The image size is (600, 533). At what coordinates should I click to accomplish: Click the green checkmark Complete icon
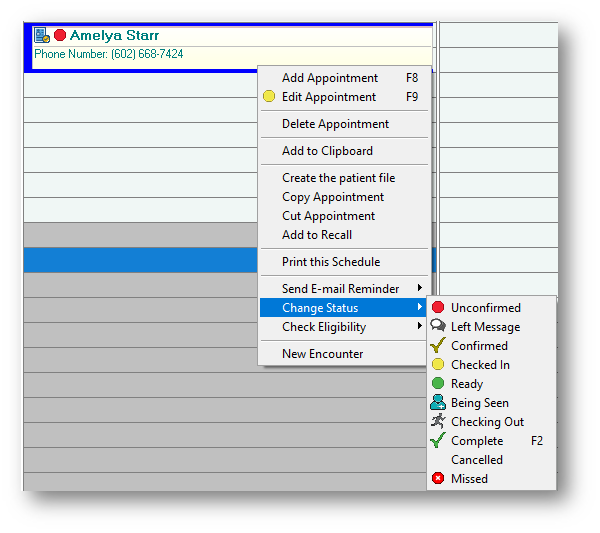coord(438,440)
